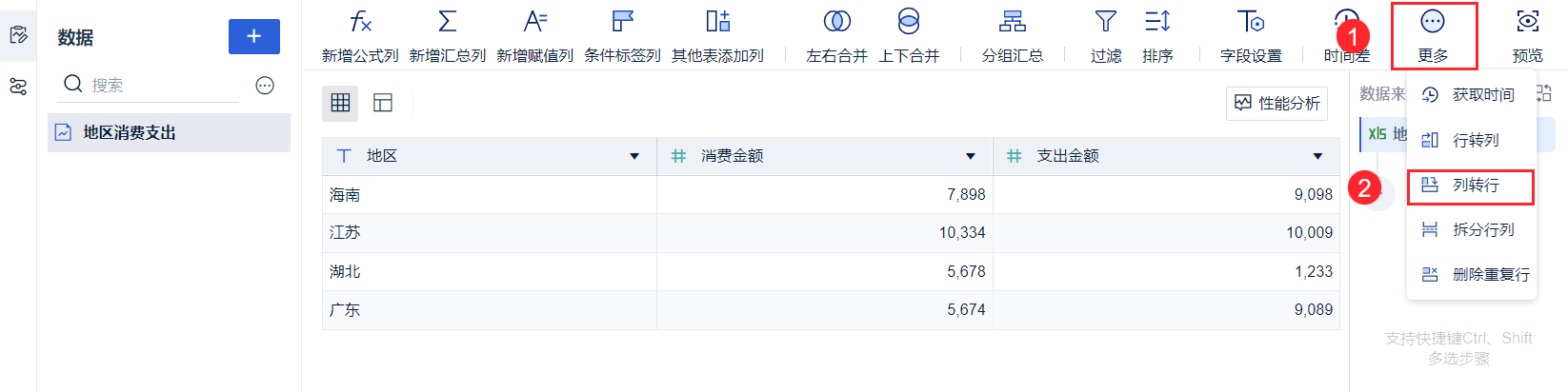Screen dimensions: 1568x392
Task: Click the 上下合并 union icon
Action: 909,22
